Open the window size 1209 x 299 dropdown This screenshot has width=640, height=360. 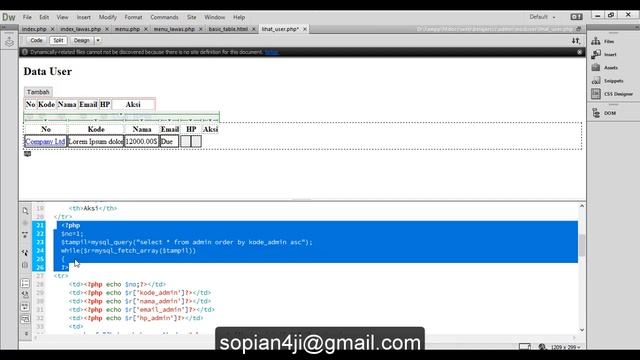565,347
